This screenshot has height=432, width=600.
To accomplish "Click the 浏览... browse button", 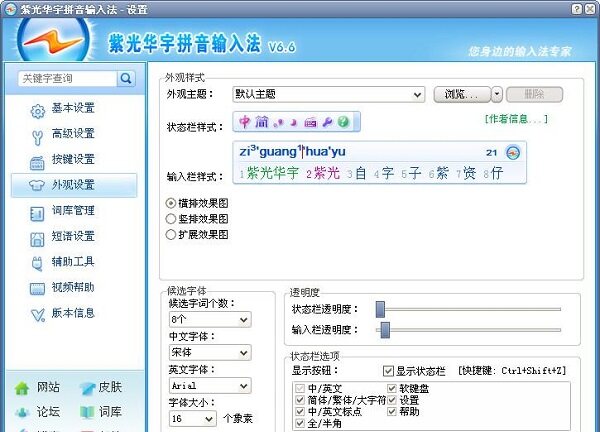I will (x=462, y=94).
